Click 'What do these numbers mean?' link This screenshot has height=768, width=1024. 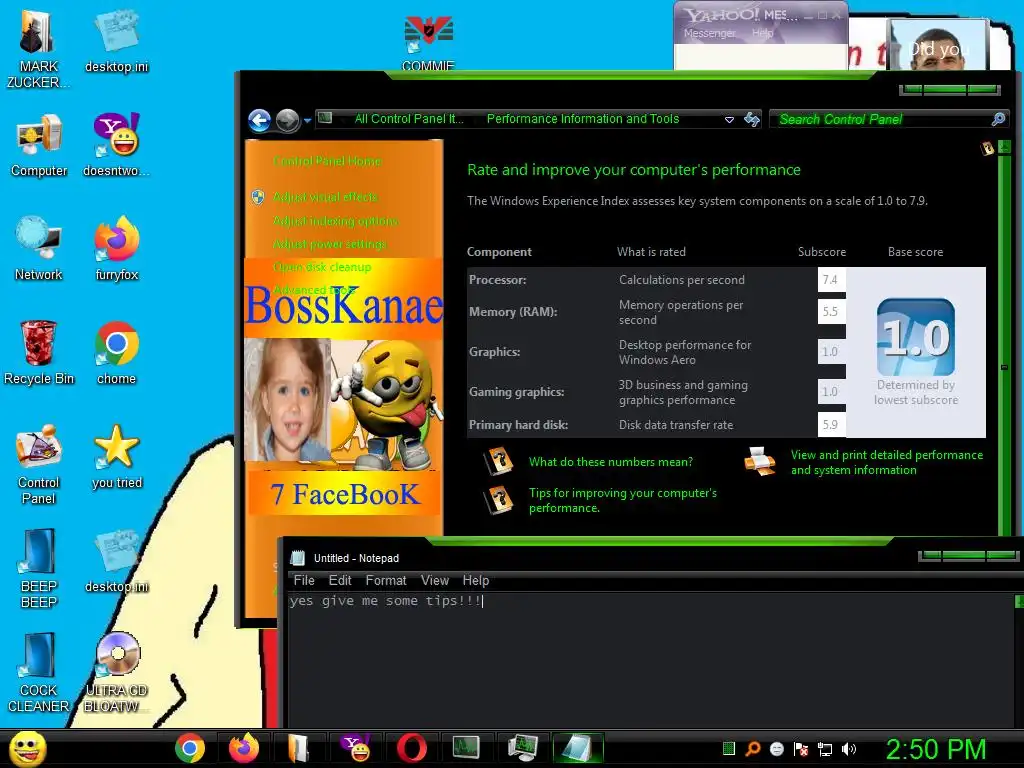pyautogui.click(x=611, y=462)
